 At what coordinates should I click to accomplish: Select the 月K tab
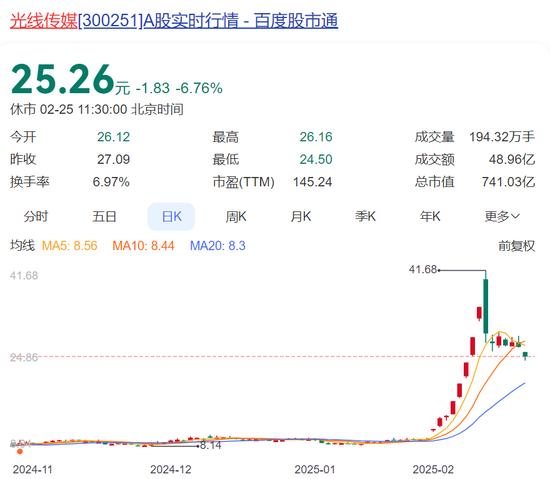click(301, 216)
